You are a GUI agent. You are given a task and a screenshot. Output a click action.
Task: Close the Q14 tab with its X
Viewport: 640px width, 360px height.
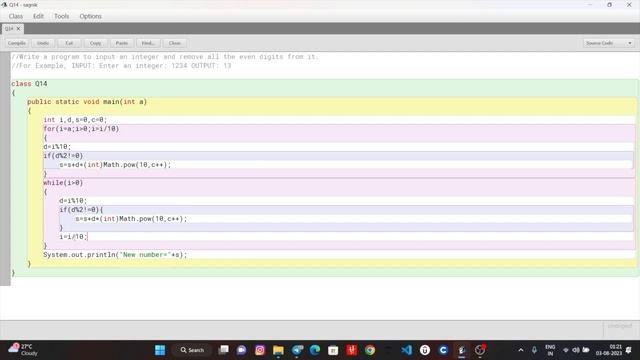click(x=18, y=29)
